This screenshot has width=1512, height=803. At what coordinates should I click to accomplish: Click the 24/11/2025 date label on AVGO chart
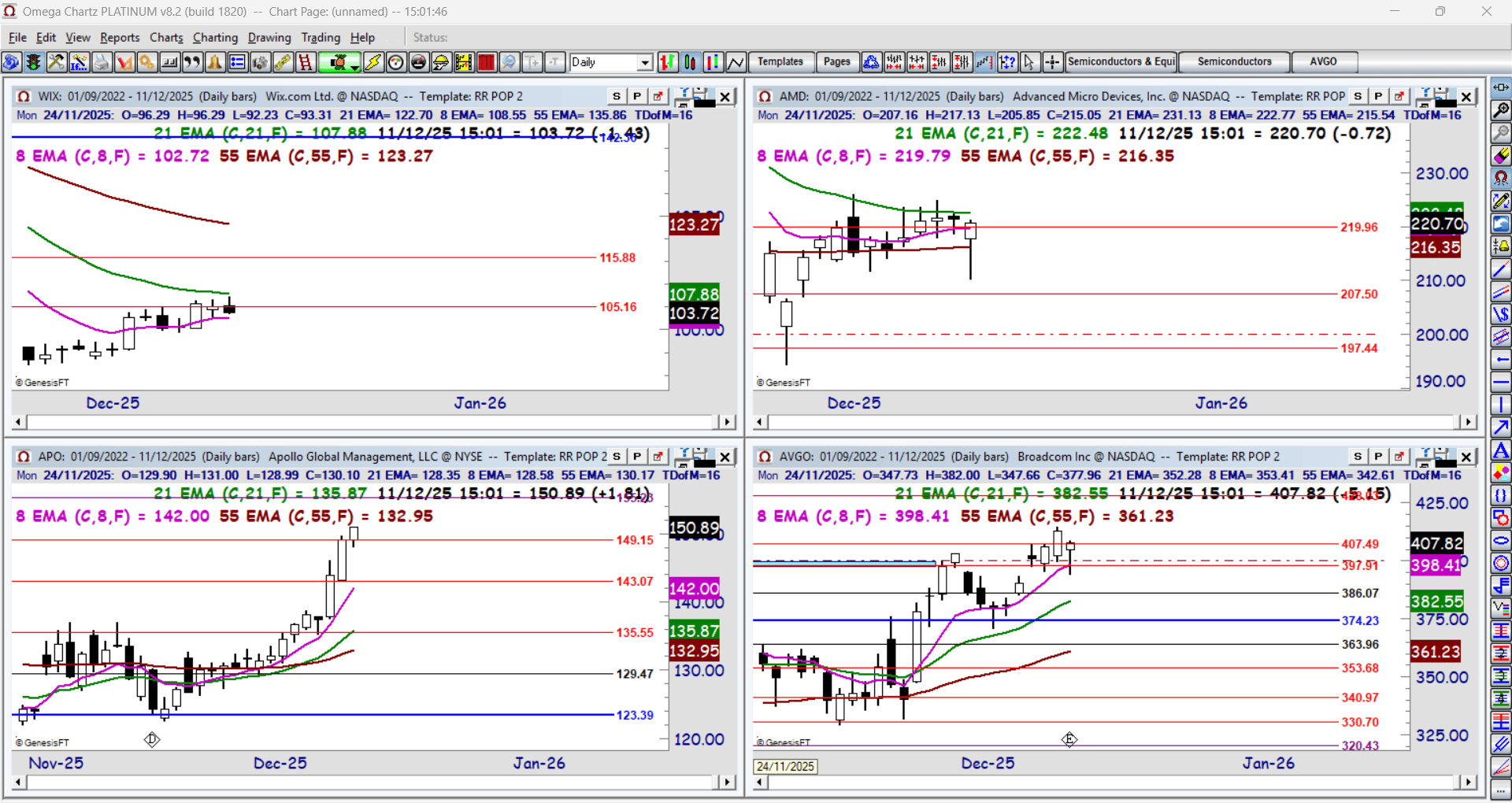pos(785,766)
